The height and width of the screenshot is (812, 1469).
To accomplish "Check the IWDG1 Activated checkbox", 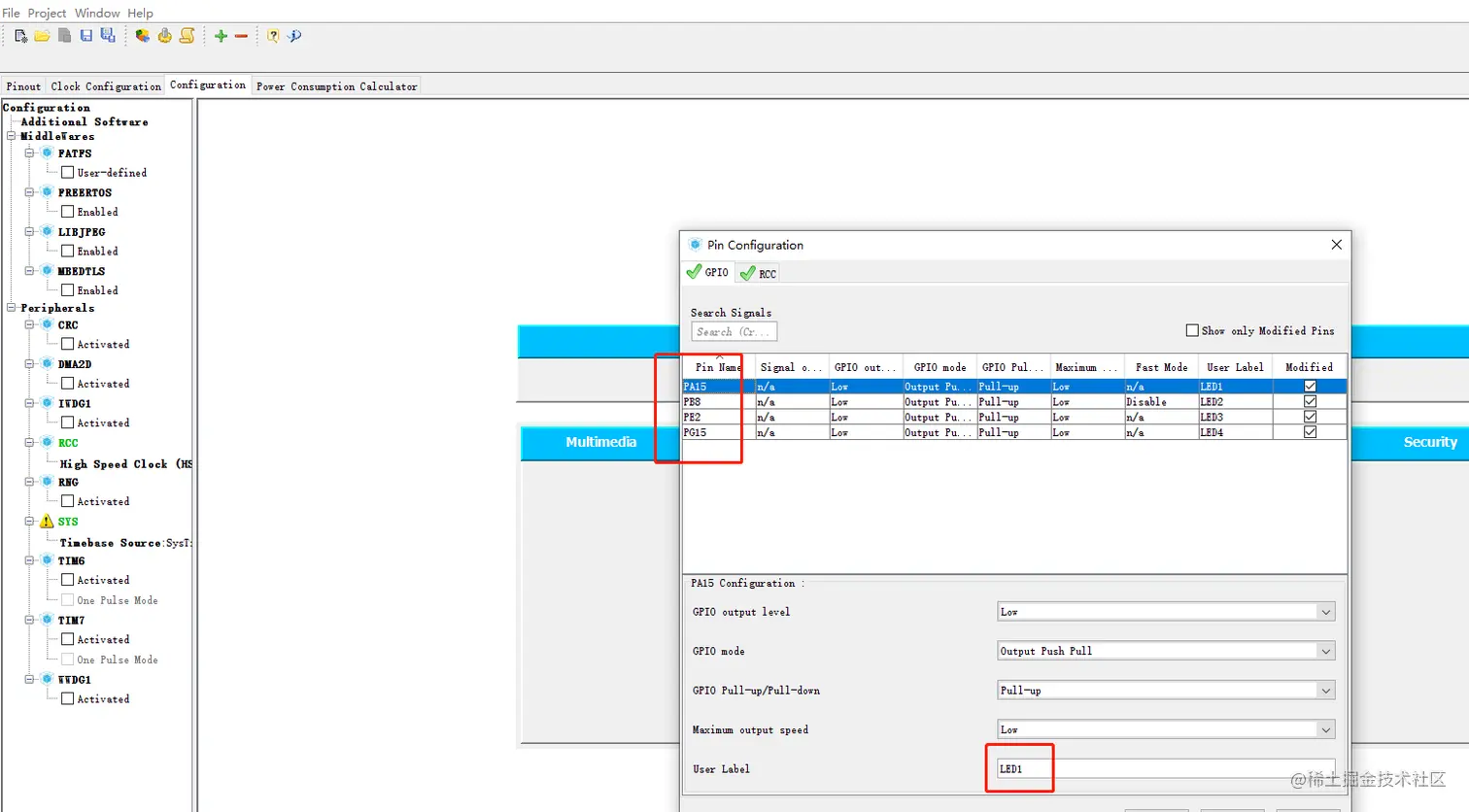I will coord(67,423).
